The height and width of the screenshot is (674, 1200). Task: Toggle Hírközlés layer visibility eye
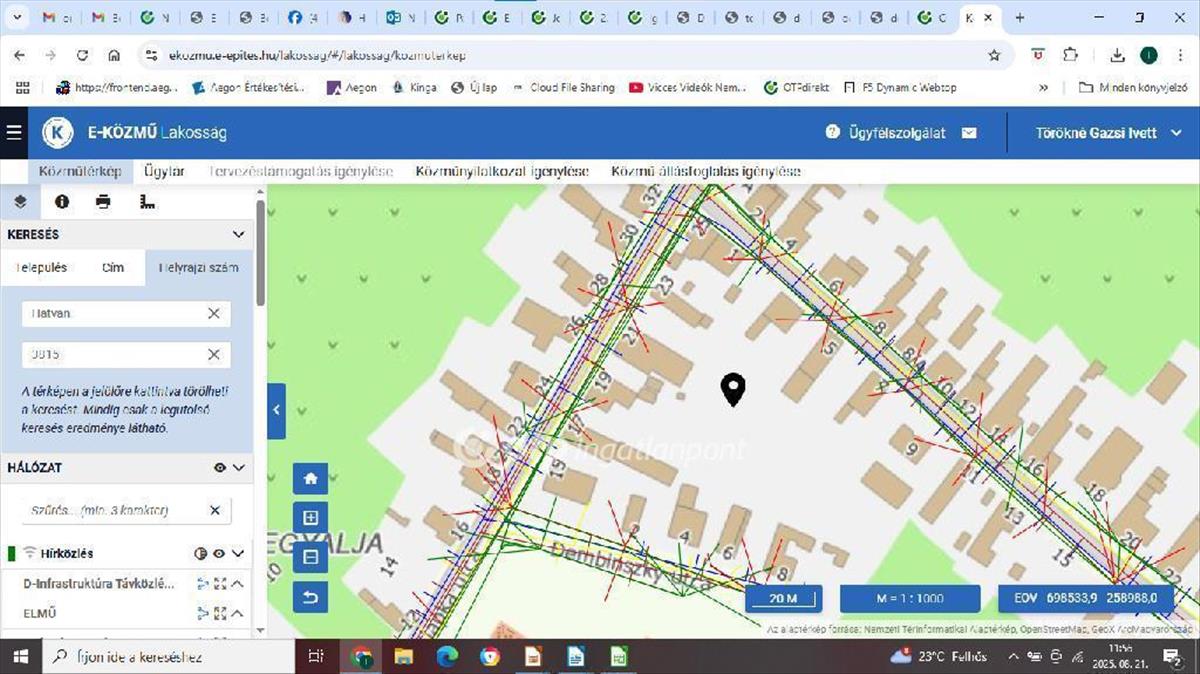point(219,553)
